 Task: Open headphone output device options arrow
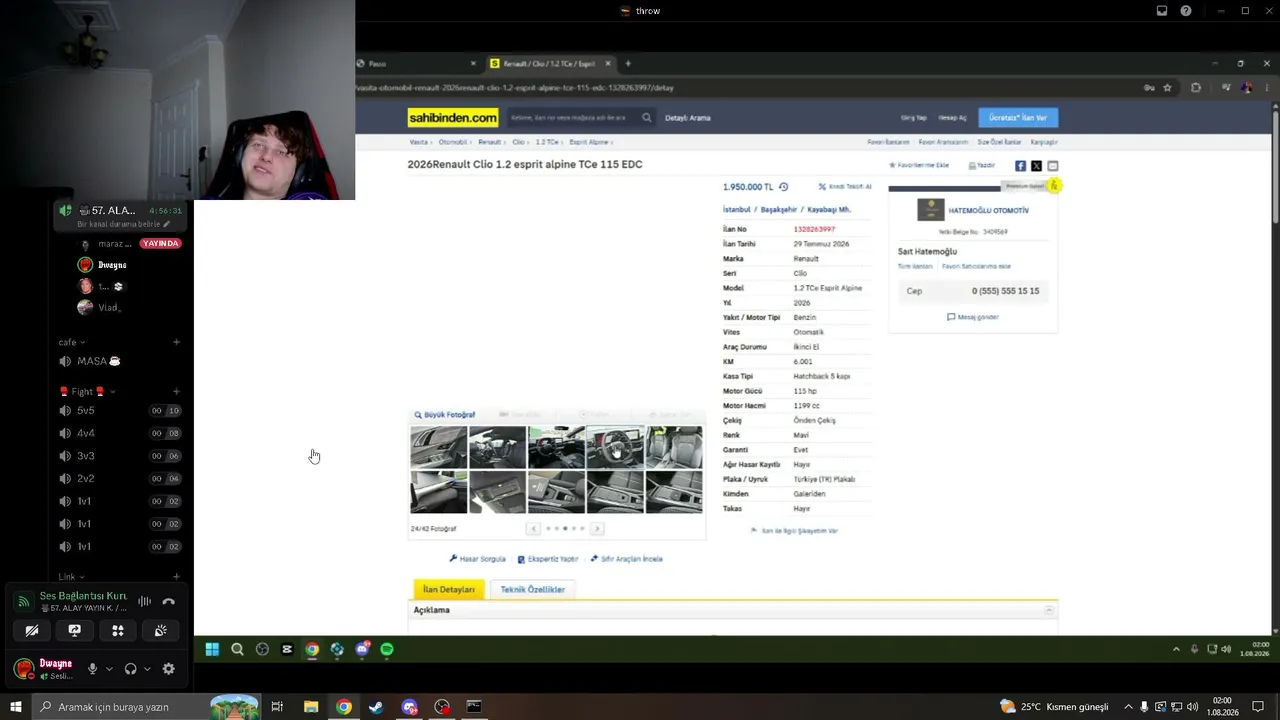pos(147,669)
